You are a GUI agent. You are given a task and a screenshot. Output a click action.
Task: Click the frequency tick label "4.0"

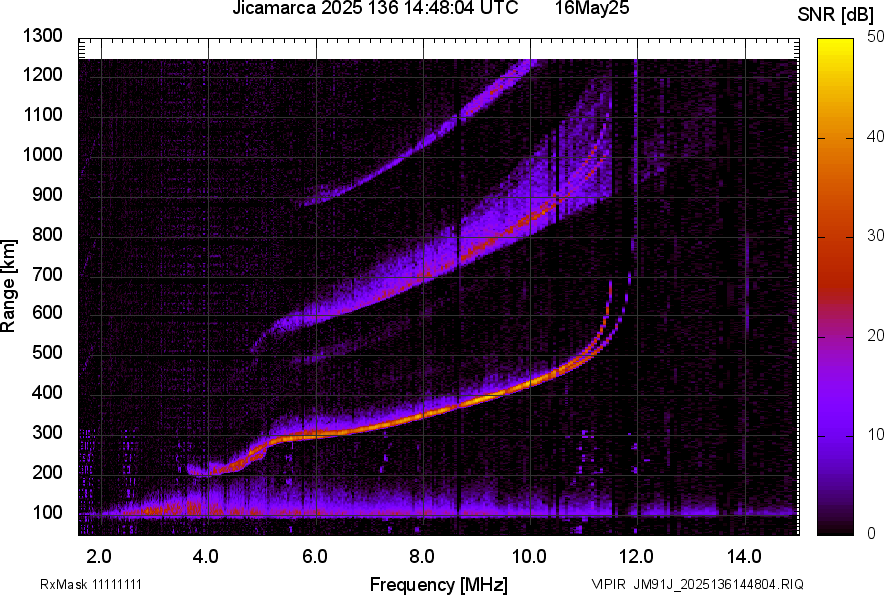pos(206,557)
